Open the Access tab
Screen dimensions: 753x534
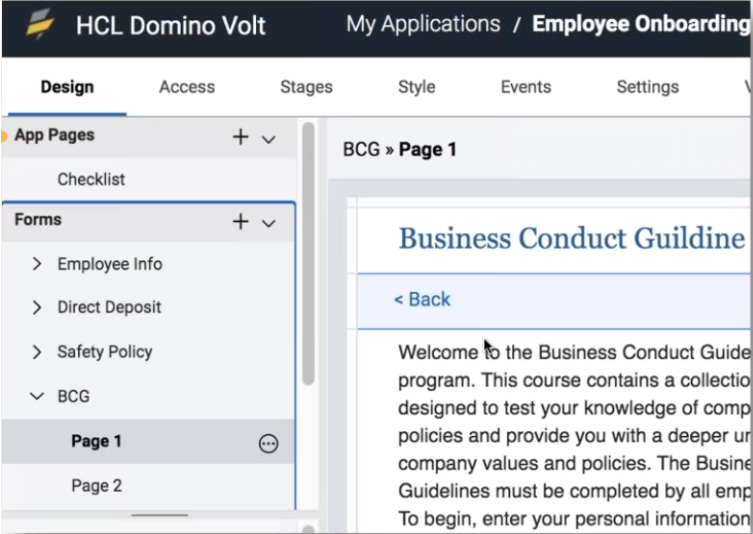187,87
